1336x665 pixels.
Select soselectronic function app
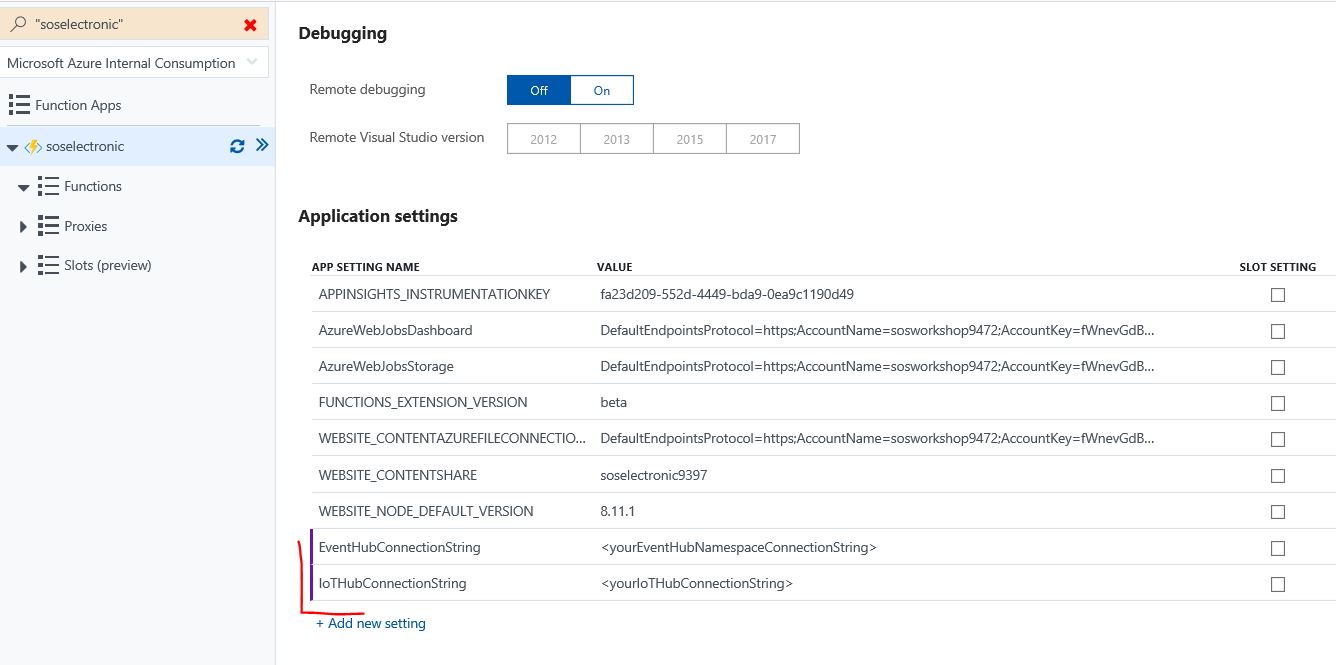[85, 146]
